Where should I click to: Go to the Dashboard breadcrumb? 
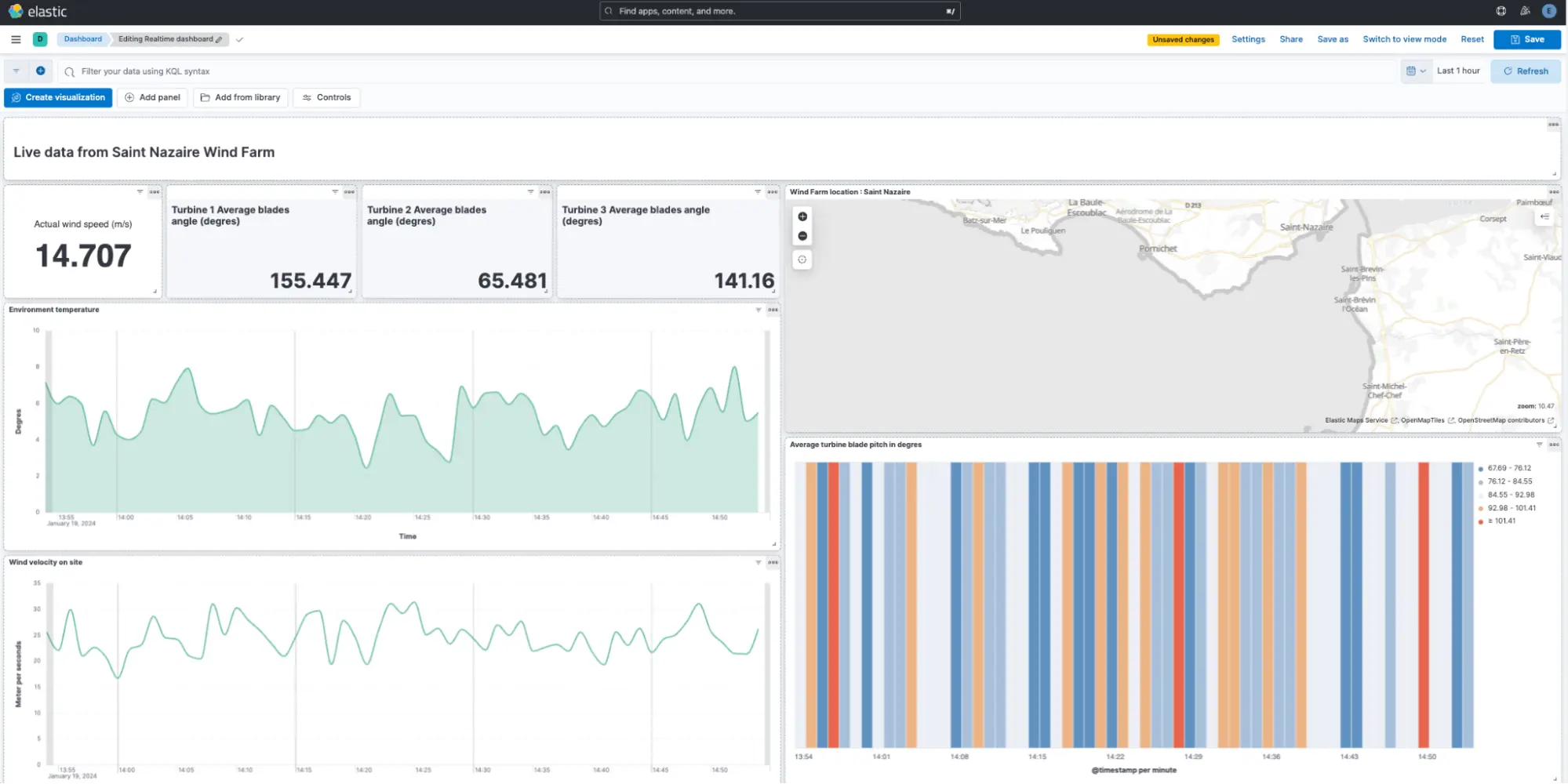(83, 39)
